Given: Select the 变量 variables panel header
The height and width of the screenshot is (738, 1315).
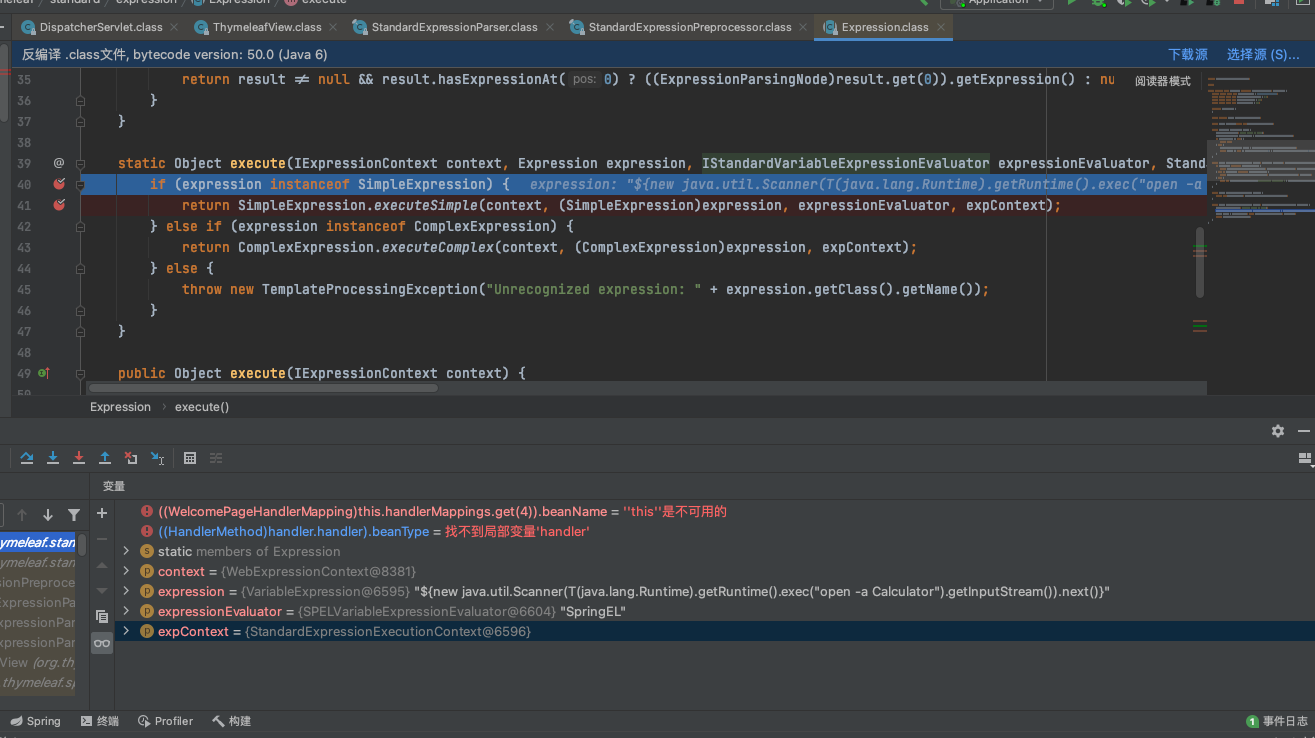Looking at the screenshot, I should tap(114, 486).
